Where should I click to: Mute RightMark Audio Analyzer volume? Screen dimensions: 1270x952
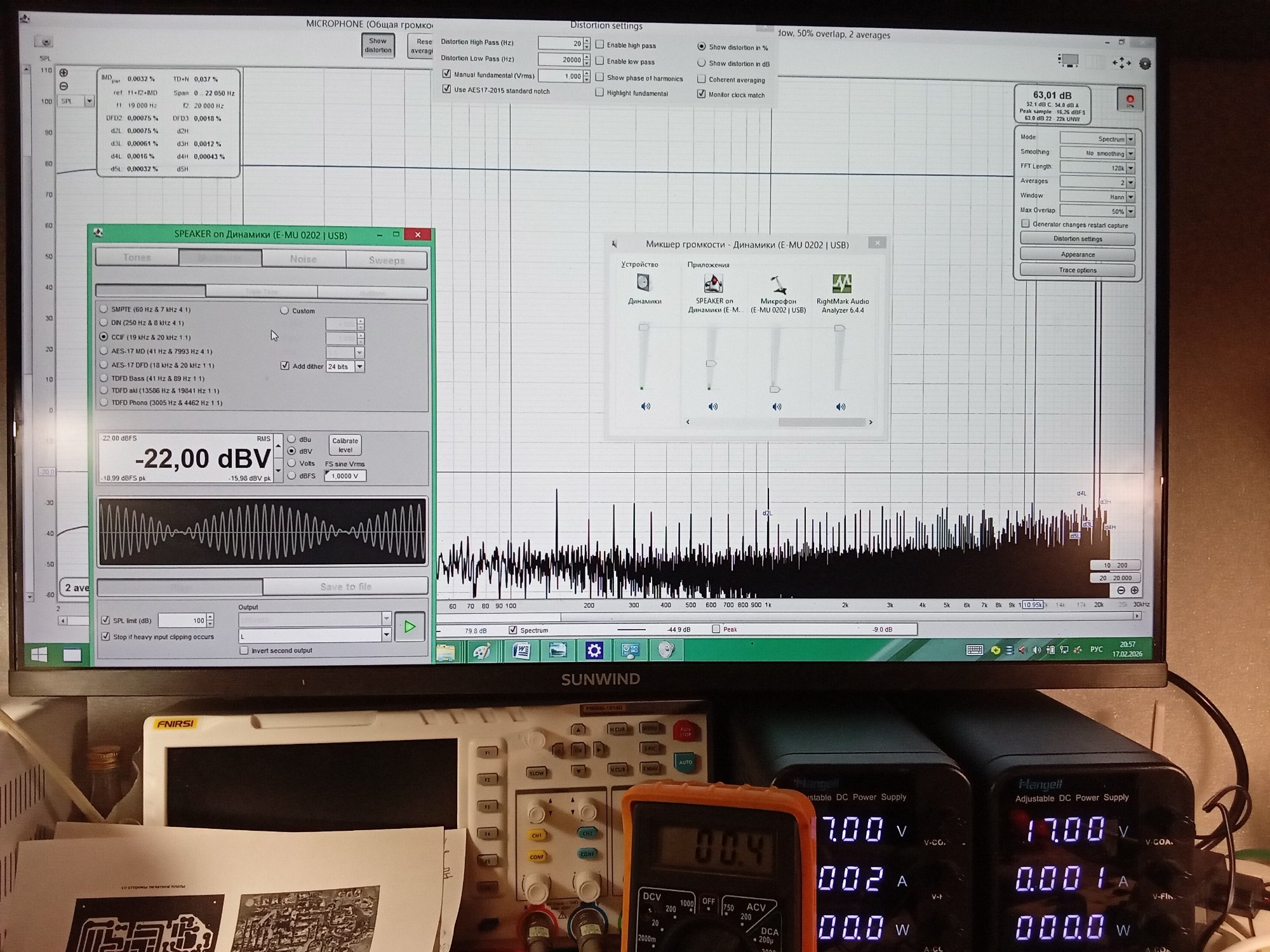click(841, 407)
